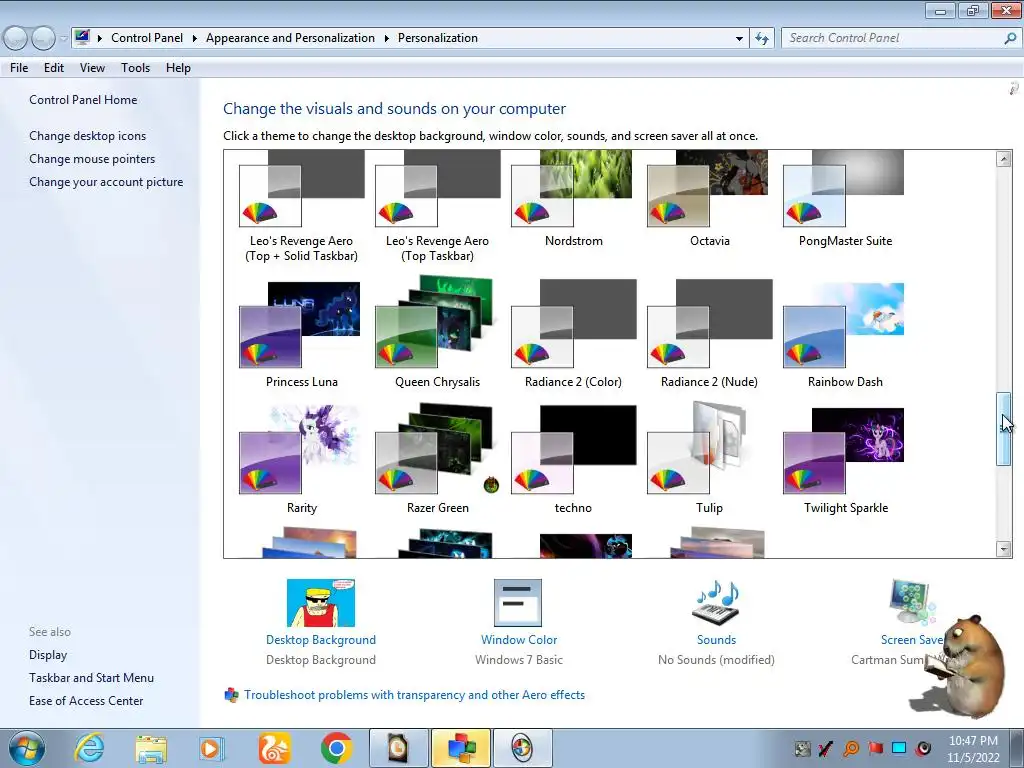This screenshot has height=768, width=1024.
Task: Switch to the Personalization taskbar window
Action: pyautogui.click(x=460, y=748)
